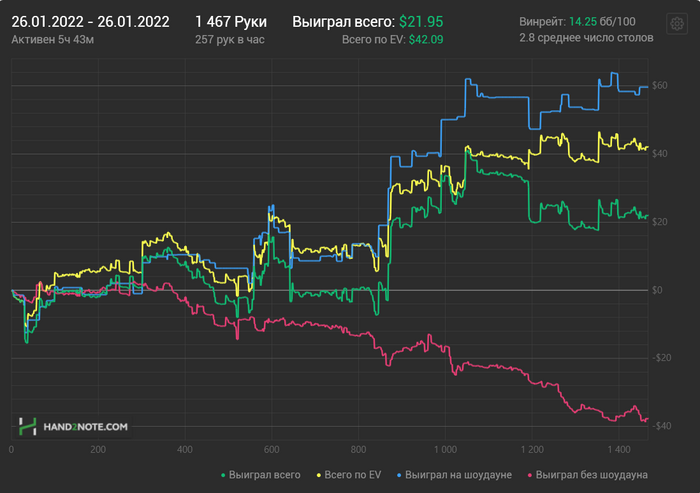The width and height of the screenshot is (700, 493).
Task: Click the '1 467 Руки' hand count
Action: [x=231, y=21]
